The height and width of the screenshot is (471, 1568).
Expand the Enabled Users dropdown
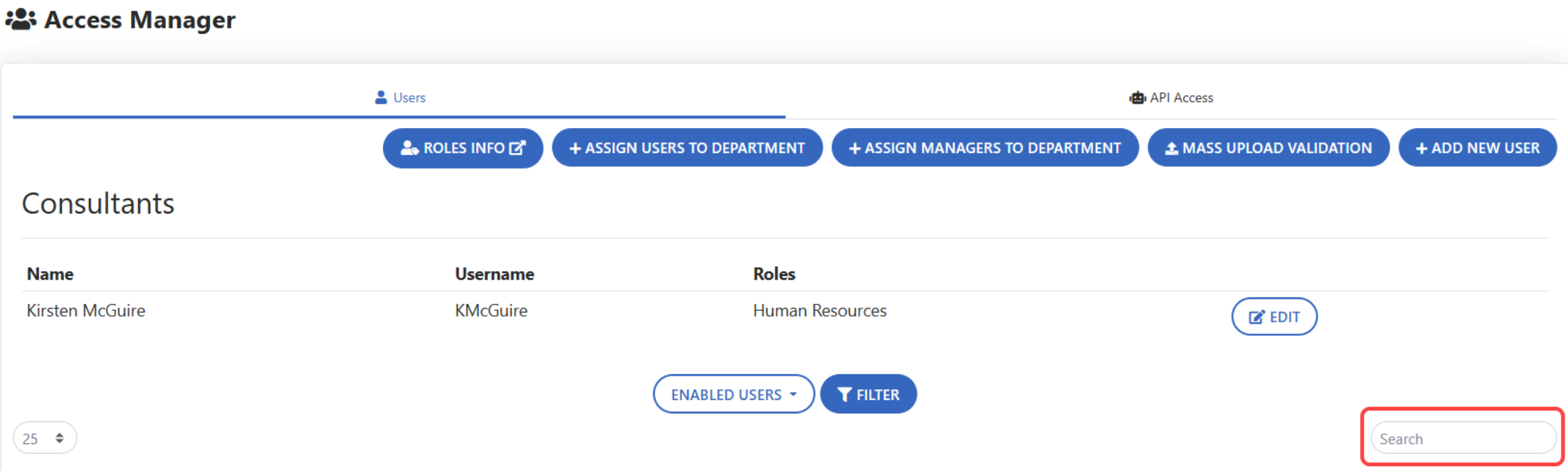(733, 395)
